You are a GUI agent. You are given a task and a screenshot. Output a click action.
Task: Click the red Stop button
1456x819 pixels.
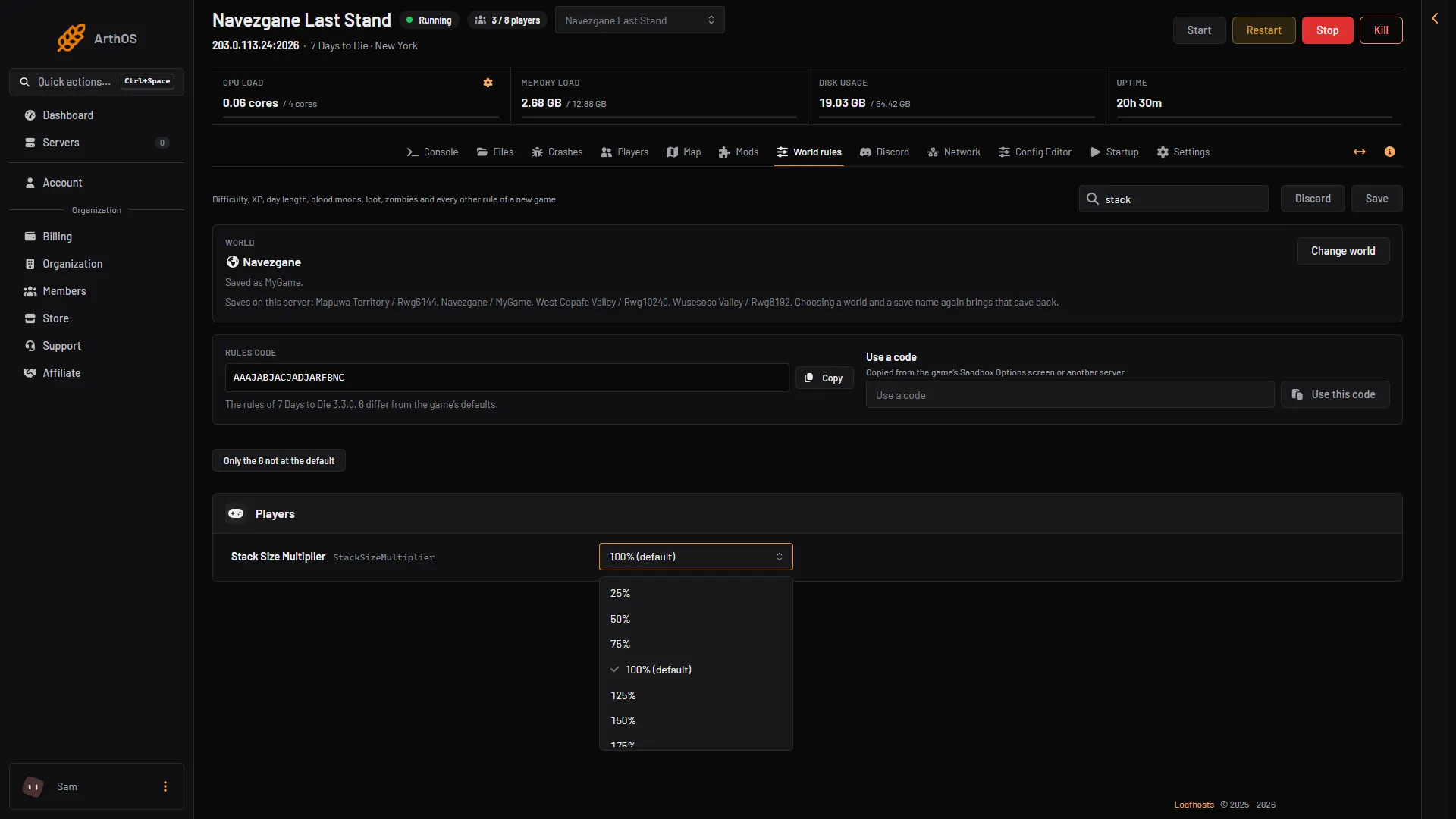[x=1327, y=30]
